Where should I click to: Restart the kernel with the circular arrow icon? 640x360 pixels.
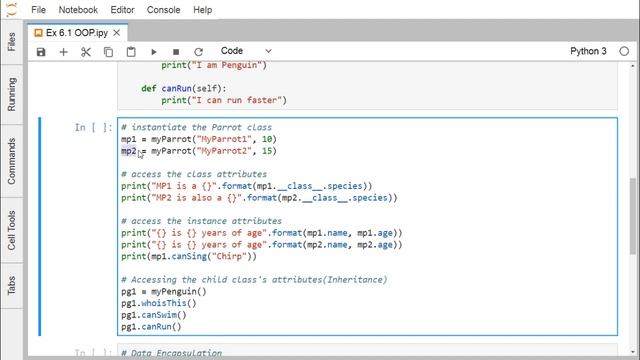[198, 52]
